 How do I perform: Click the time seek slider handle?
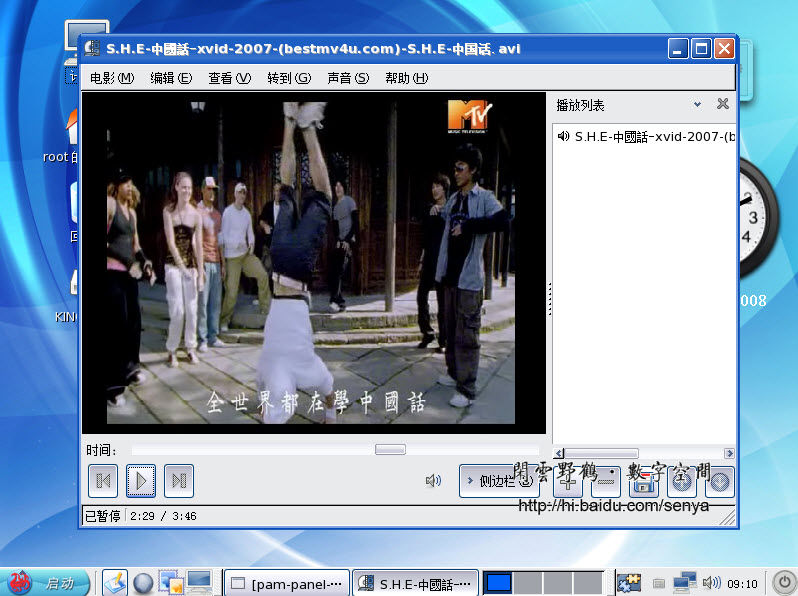coord(390,449)
